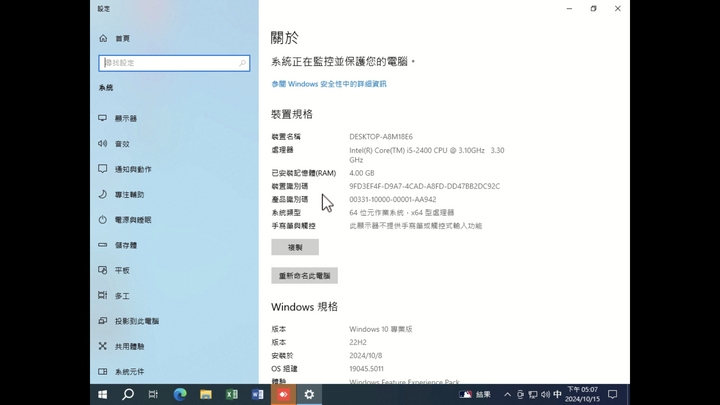
Task: Click device name DESKTOP-A8M18E6
Action: click(381, 137)
